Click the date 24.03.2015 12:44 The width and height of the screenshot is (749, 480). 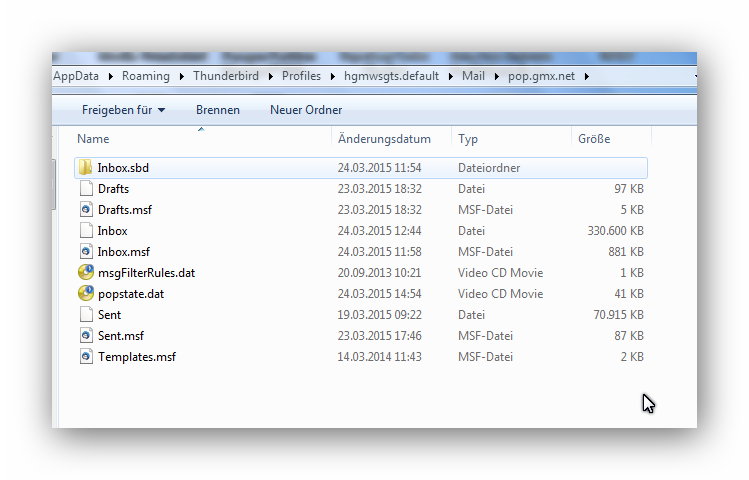[x=379, y=231]
